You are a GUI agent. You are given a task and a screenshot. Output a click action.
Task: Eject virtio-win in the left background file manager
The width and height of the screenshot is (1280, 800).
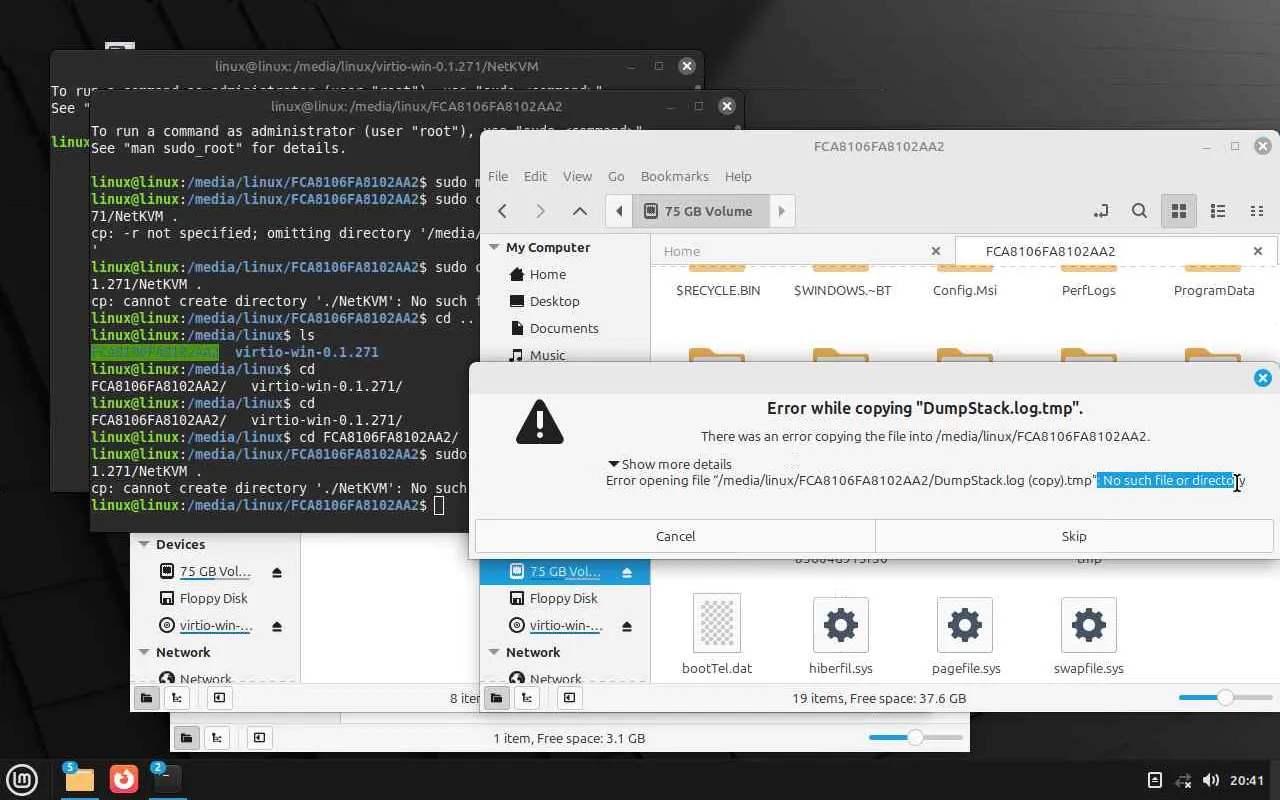(x=277, y=626)
